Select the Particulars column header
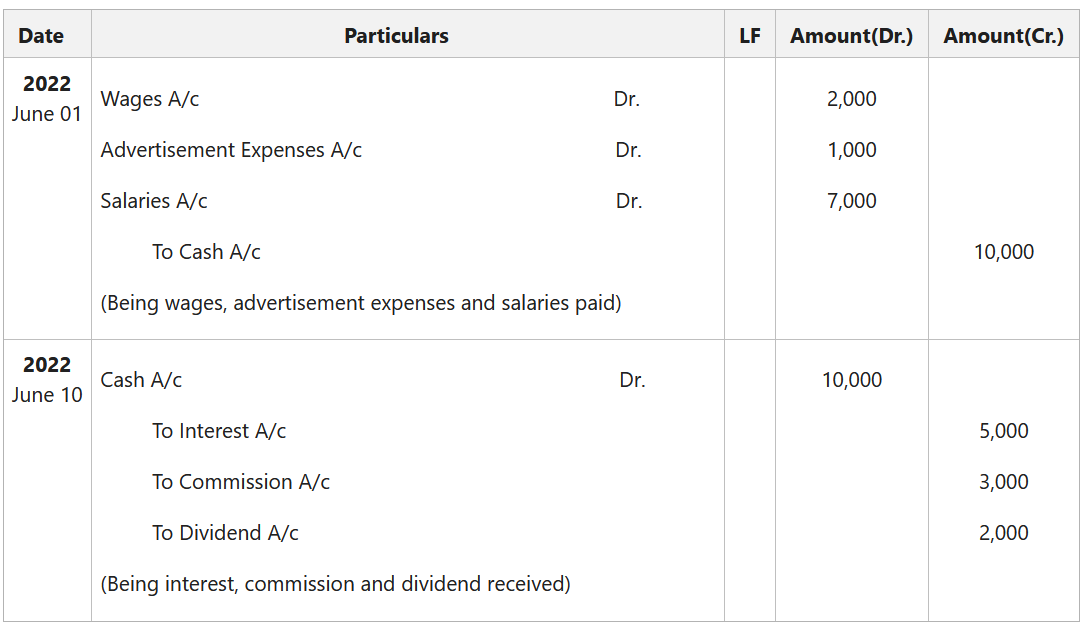The height and width of the screenshot is (635, 1090). pos(396,36)
